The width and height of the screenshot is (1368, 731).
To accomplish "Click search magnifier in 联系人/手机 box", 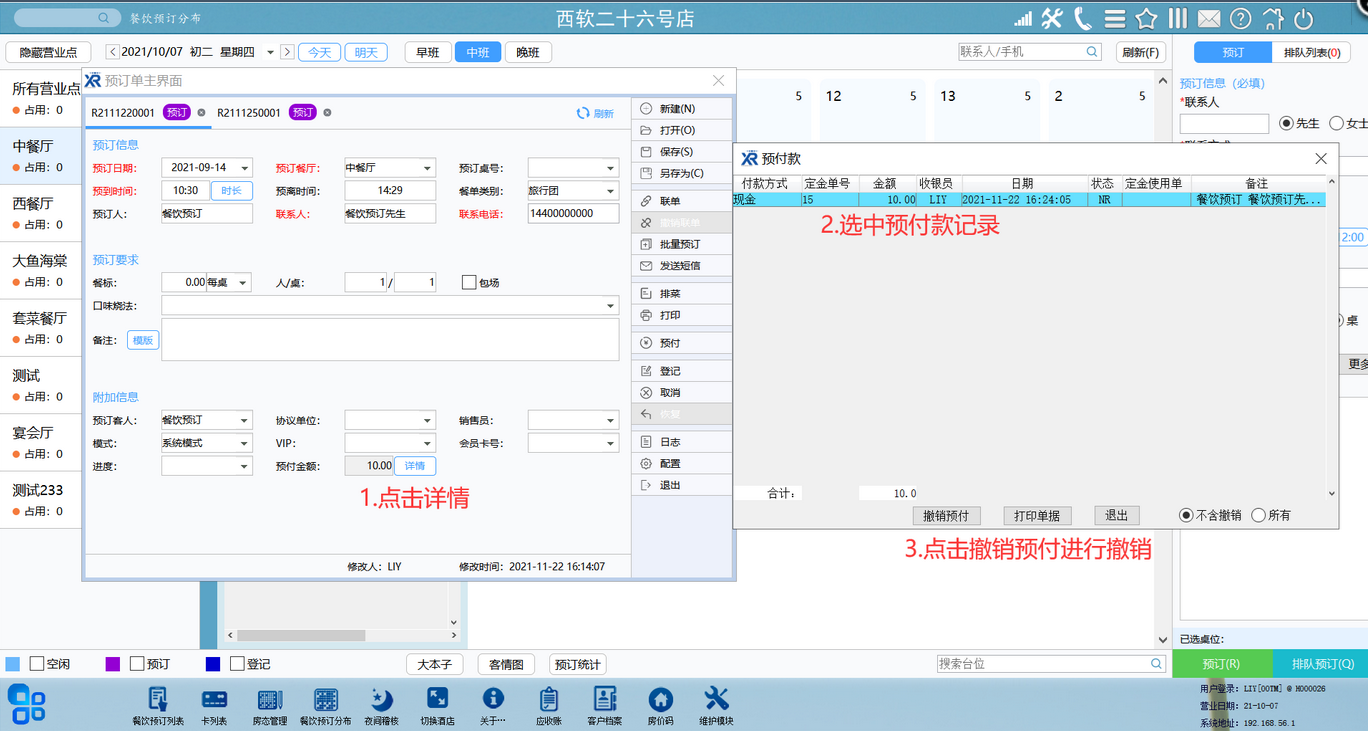I will (x=1092, y=52).
